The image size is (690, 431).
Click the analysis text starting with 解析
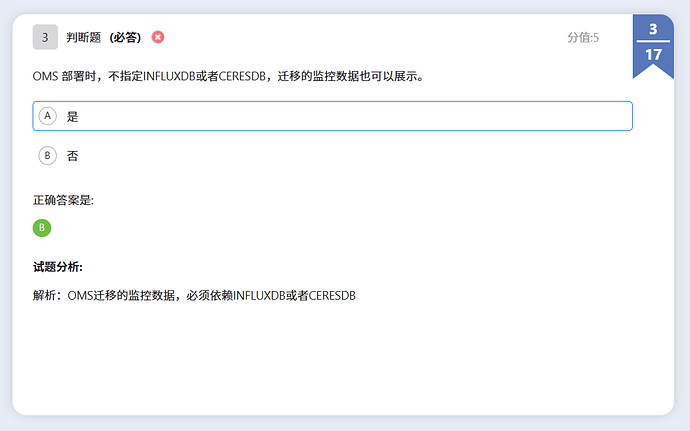coord(194,296)
